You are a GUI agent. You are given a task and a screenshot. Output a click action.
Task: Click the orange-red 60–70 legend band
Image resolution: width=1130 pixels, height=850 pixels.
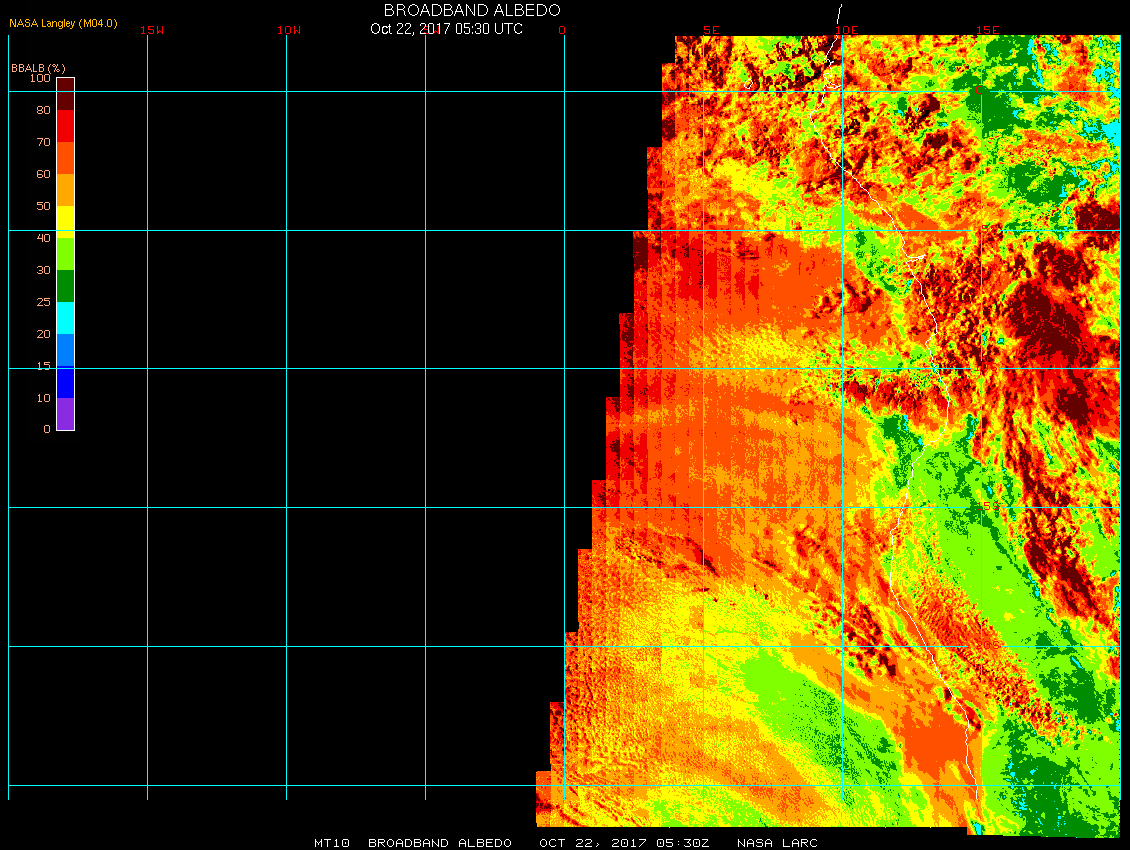click(66, 158)
